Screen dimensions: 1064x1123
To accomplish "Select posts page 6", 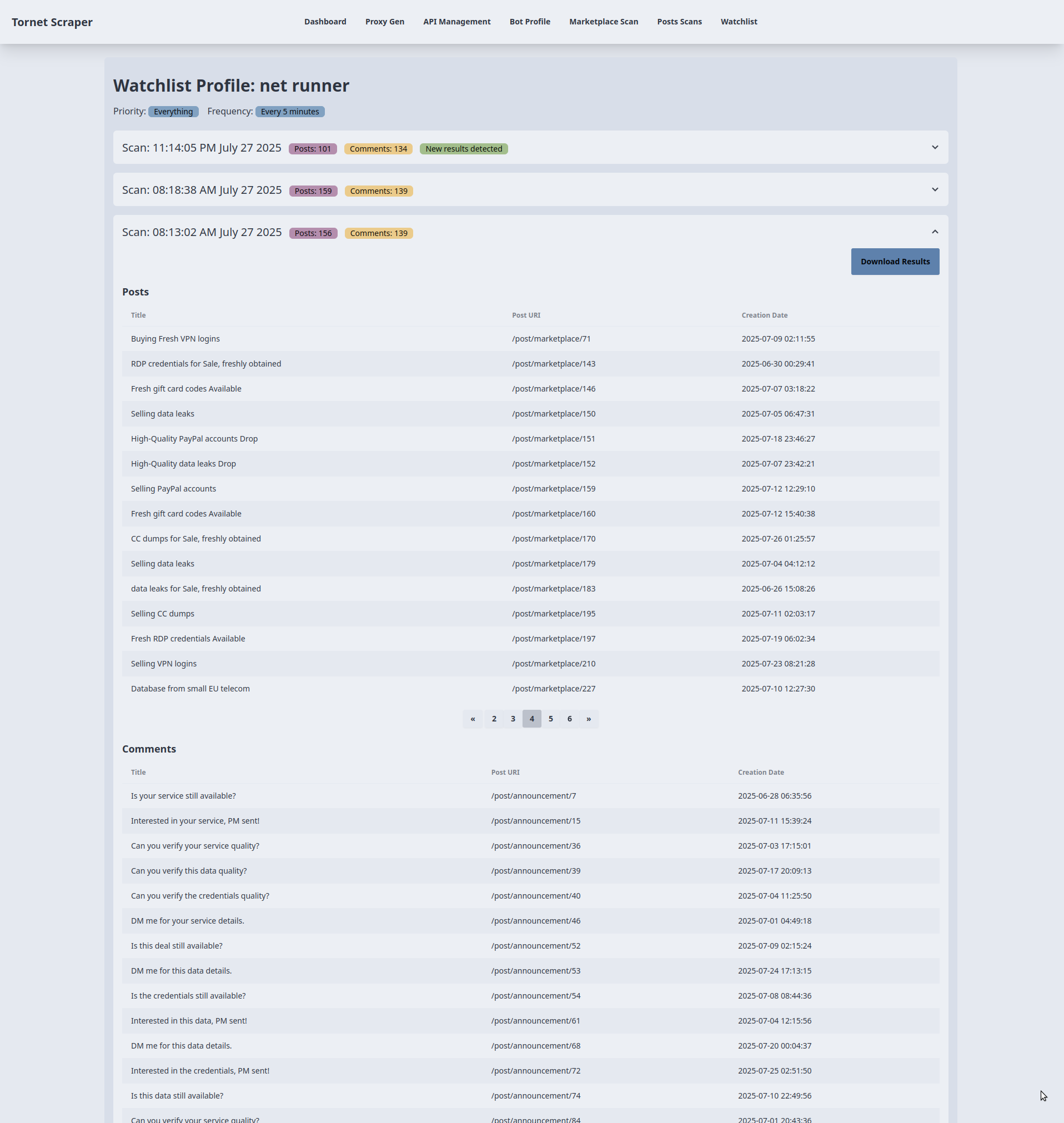I will [x=569, y=719].
